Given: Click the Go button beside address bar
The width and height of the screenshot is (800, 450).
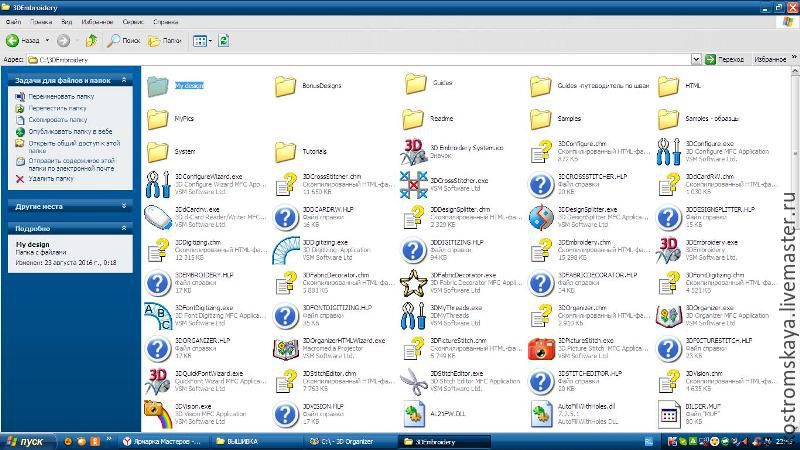Looking at the screenshot, I should pos(724,60).
